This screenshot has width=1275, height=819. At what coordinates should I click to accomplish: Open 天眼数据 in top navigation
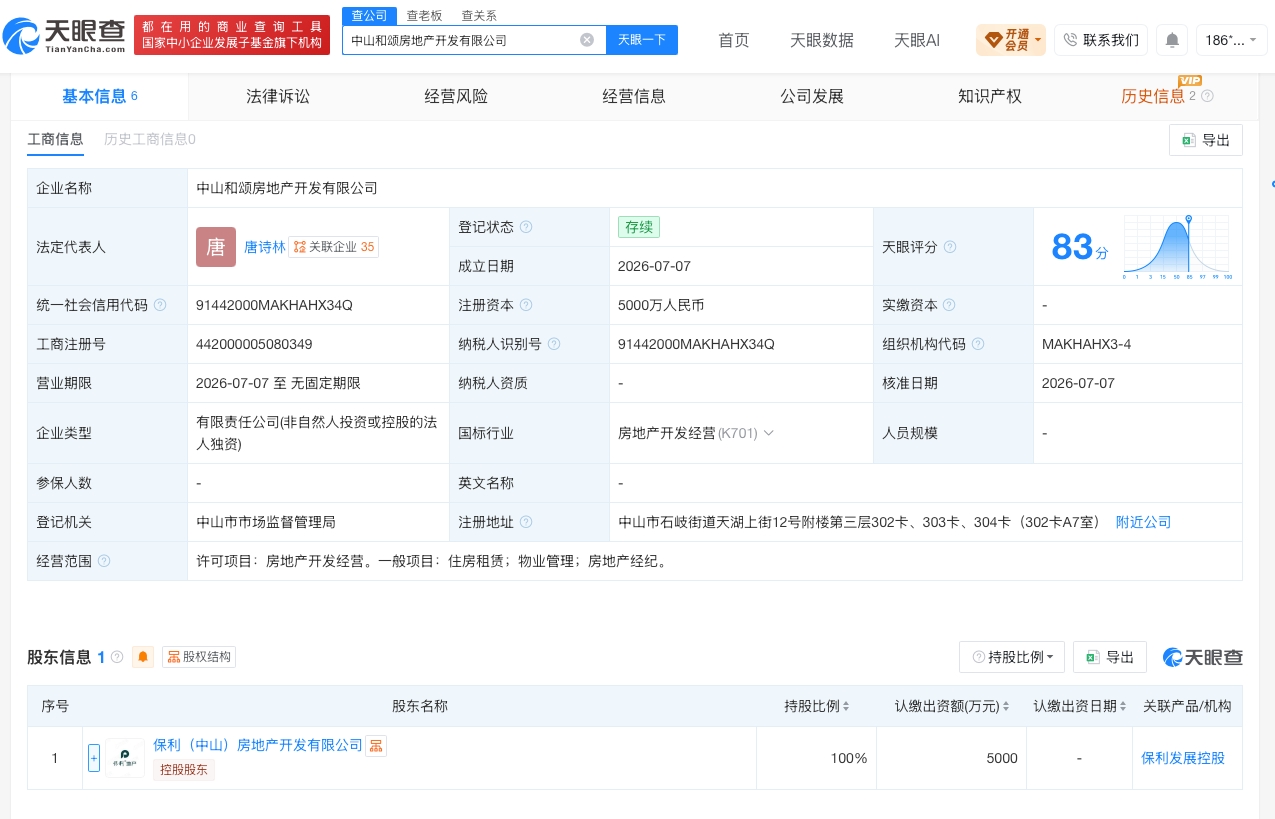(x=822, y=40)
